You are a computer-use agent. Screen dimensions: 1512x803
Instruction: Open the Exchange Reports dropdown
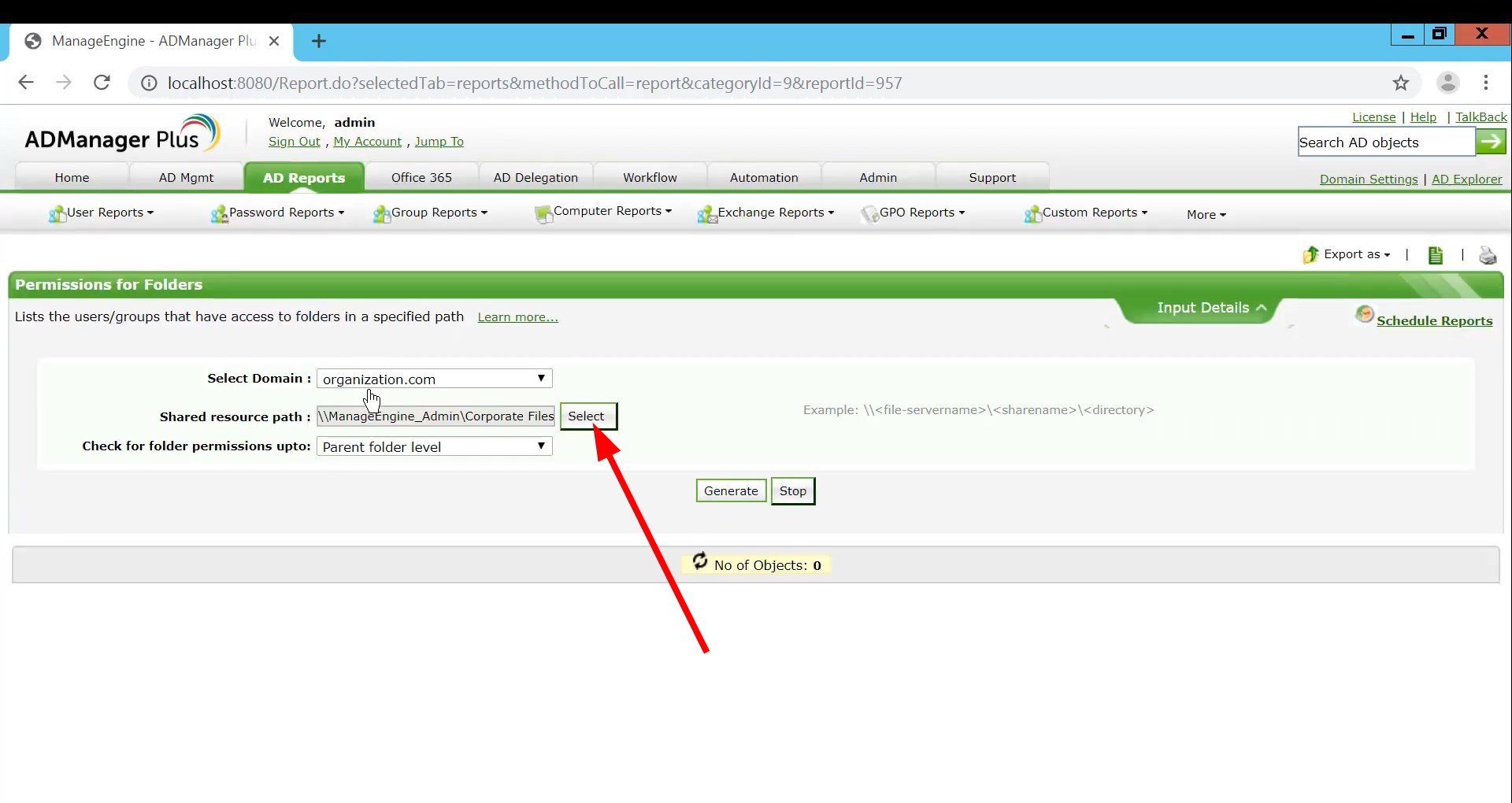pos(776,213)
